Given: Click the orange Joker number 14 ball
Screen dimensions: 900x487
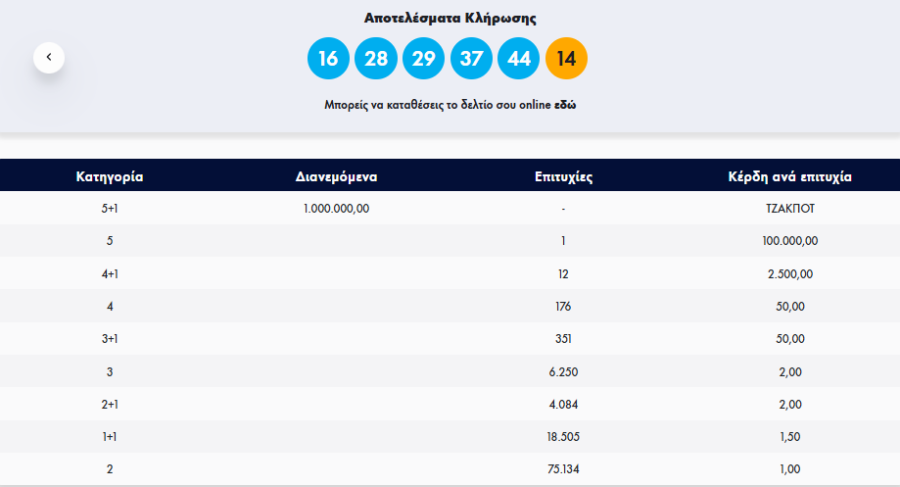Looking at the screenshot, I should point(566,58).
